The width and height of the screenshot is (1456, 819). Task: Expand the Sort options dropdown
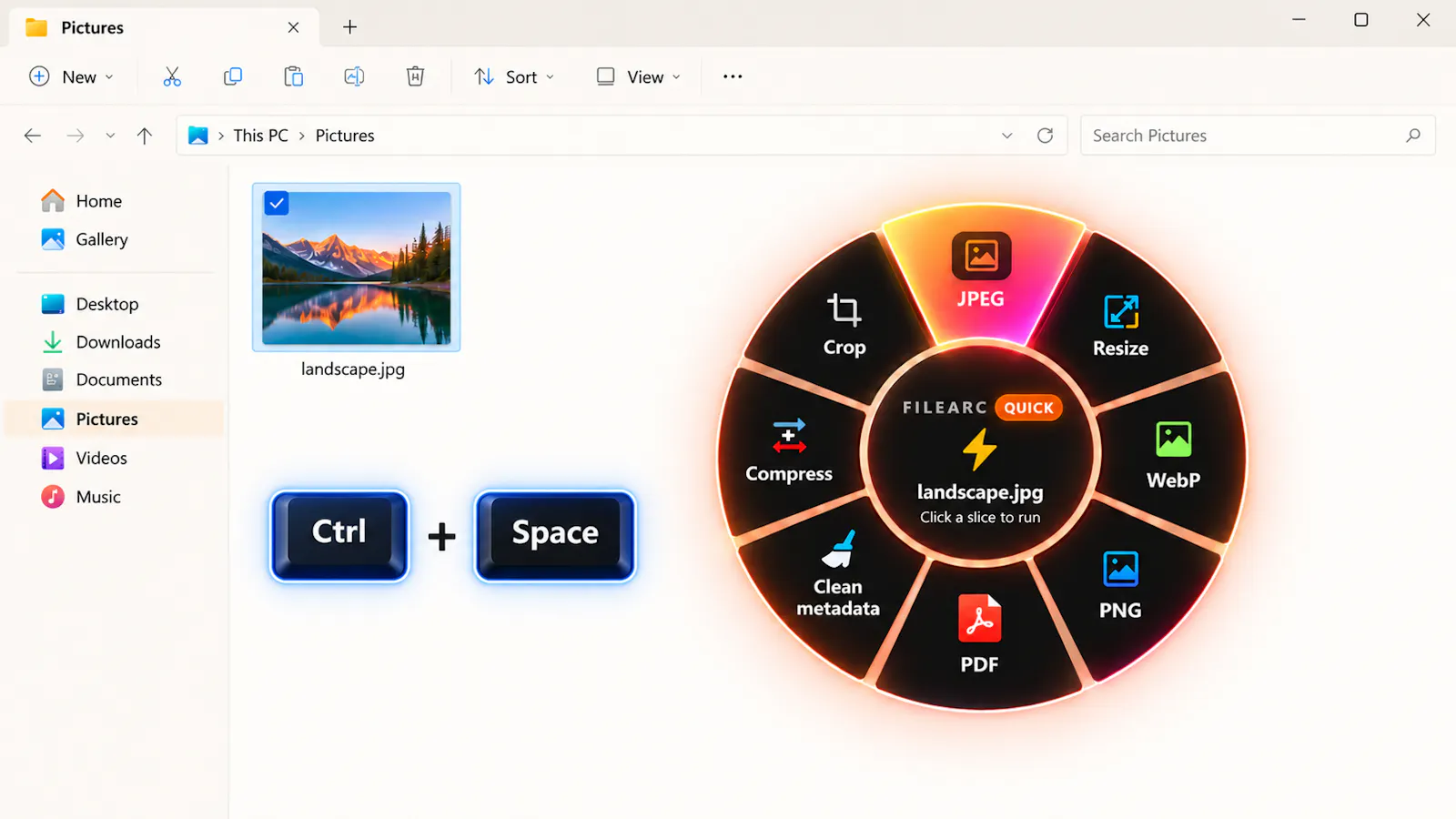click(514, 76)
